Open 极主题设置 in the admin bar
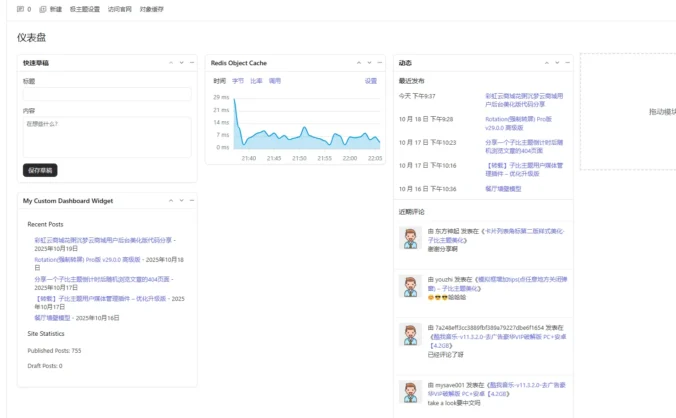This screenshot has width=676, height=418. click(x=84, y=9)
